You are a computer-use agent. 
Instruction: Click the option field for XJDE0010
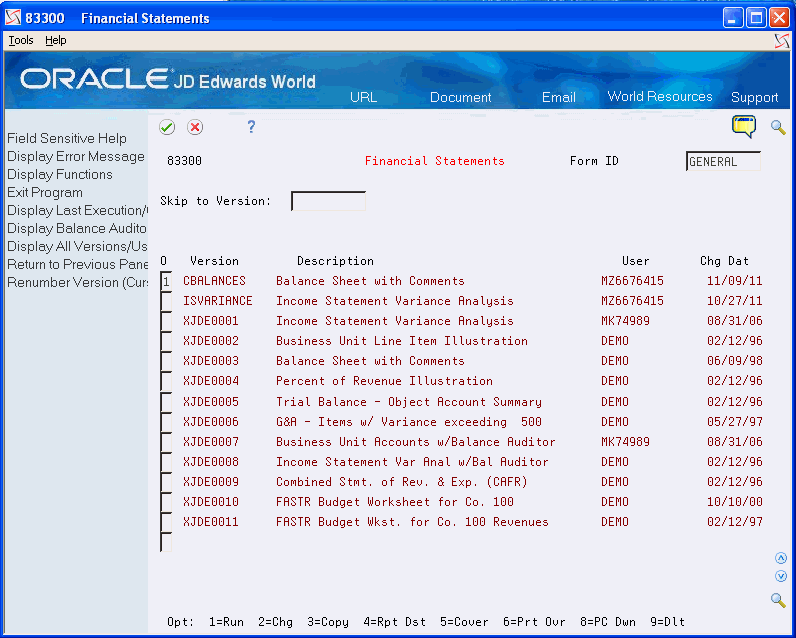click(x=166, y=502)
